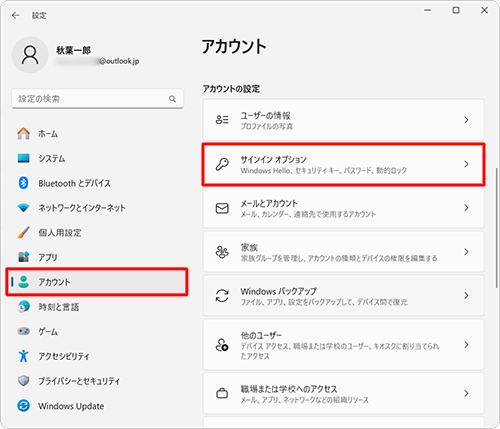Click chevron on Windows バックアップ row
Screen dimensions: 500x429
point(466,296)
